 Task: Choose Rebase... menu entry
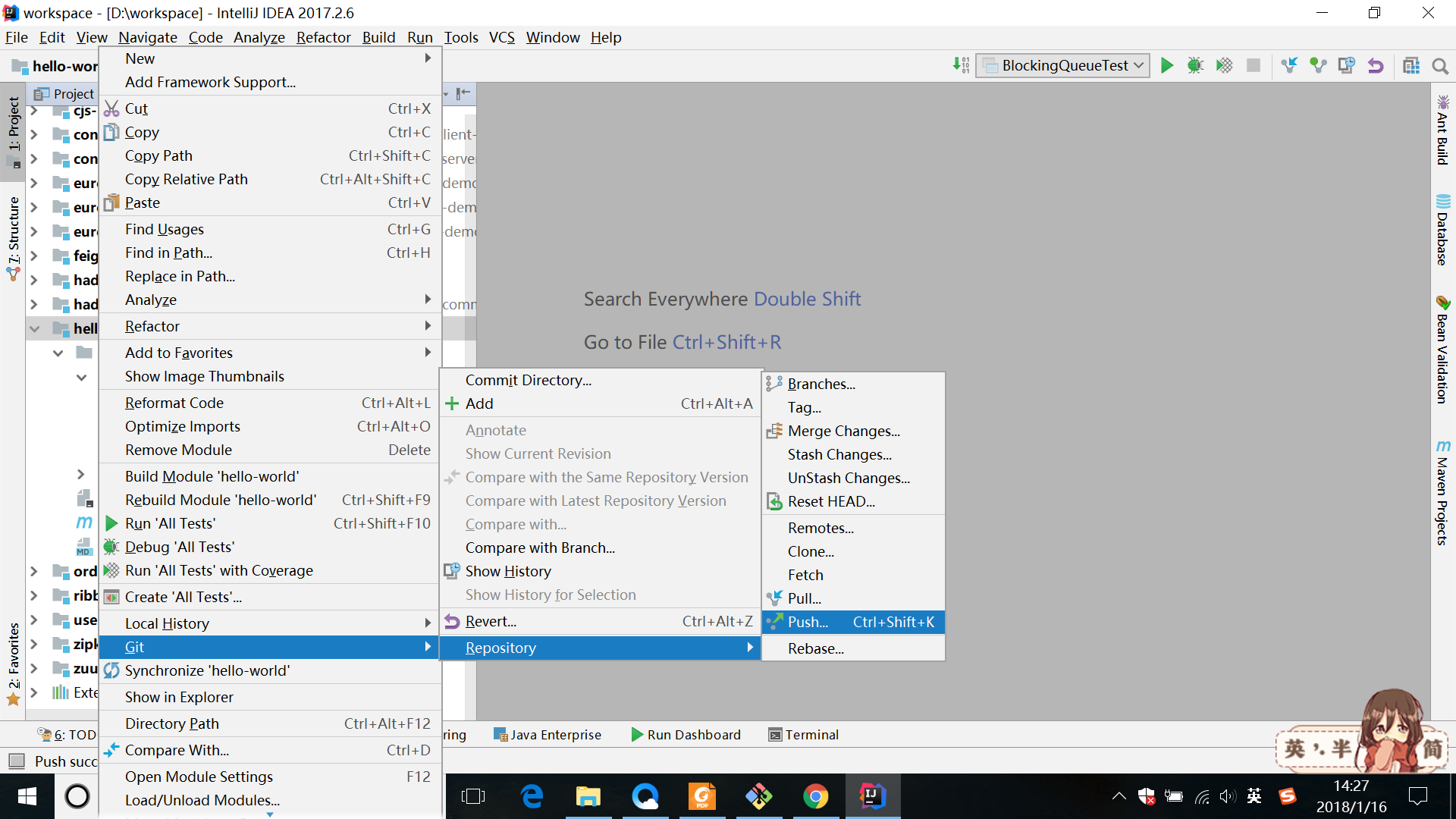853,649
